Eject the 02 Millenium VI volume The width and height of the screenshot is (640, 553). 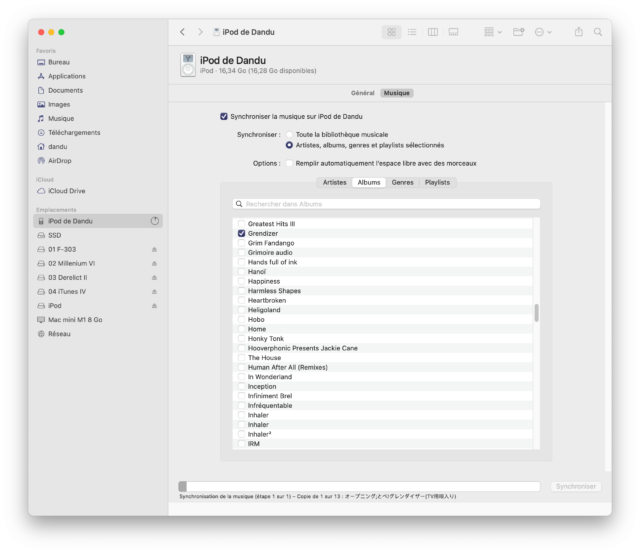pos(154,264)
